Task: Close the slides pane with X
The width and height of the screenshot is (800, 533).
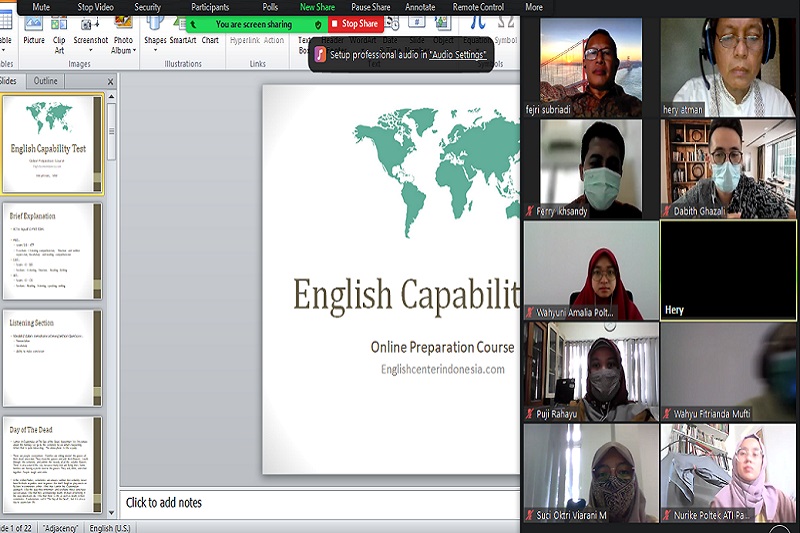Action: click(110, 81)
